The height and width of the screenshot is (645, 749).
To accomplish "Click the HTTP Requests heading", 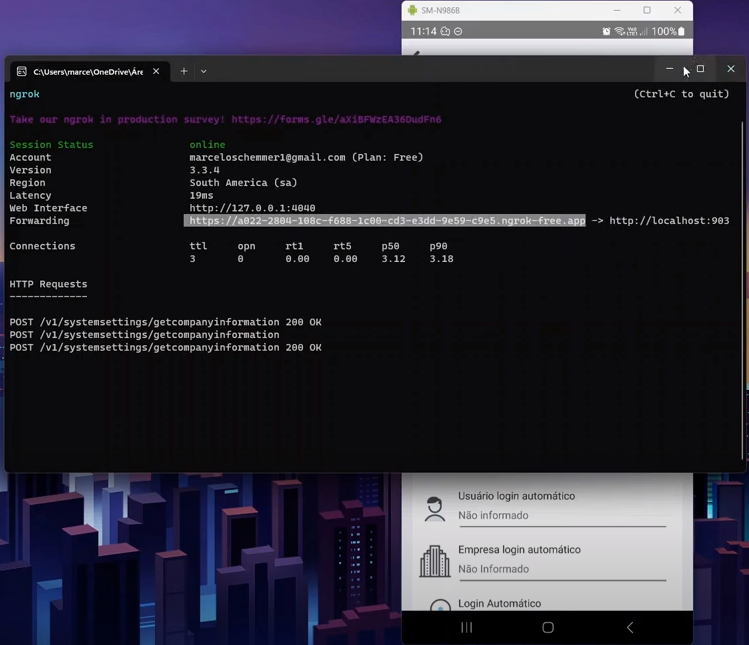I will click(48, 284).
